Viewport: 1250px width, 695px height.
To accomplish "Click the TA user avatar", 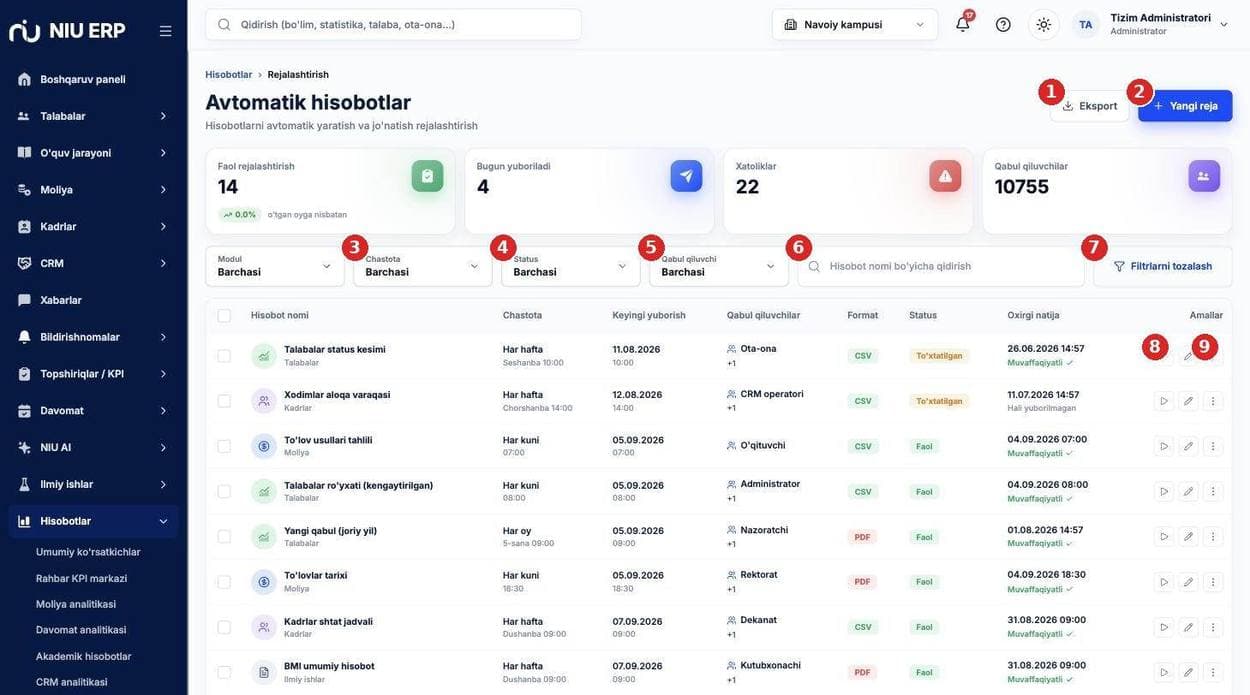I will click(1086, 24).
